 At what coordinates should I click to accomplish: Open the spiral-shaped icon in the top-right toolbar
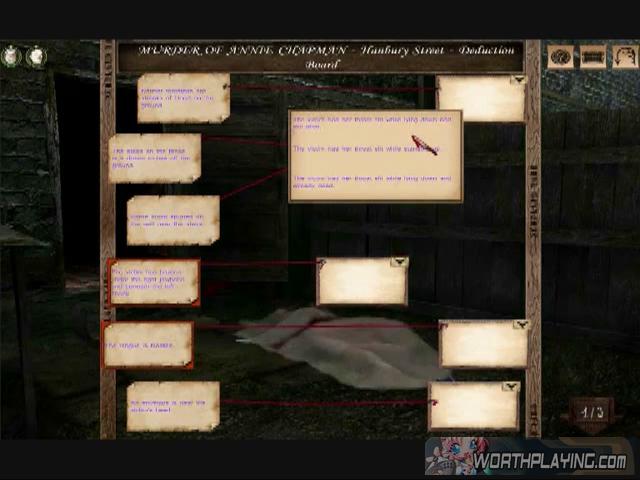tap(561, 57)
